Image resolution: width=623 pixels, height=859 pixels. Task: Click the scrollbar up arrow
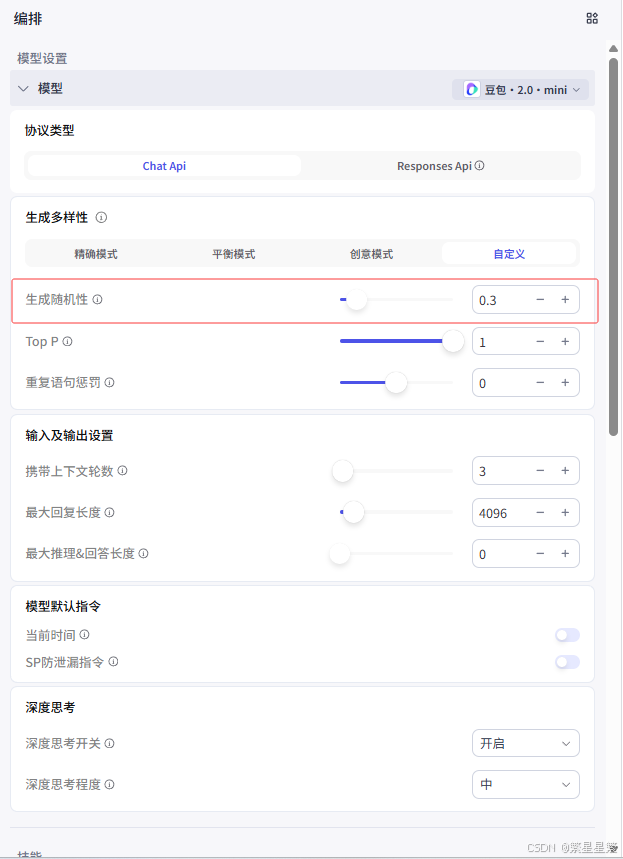tap(614, 49)
